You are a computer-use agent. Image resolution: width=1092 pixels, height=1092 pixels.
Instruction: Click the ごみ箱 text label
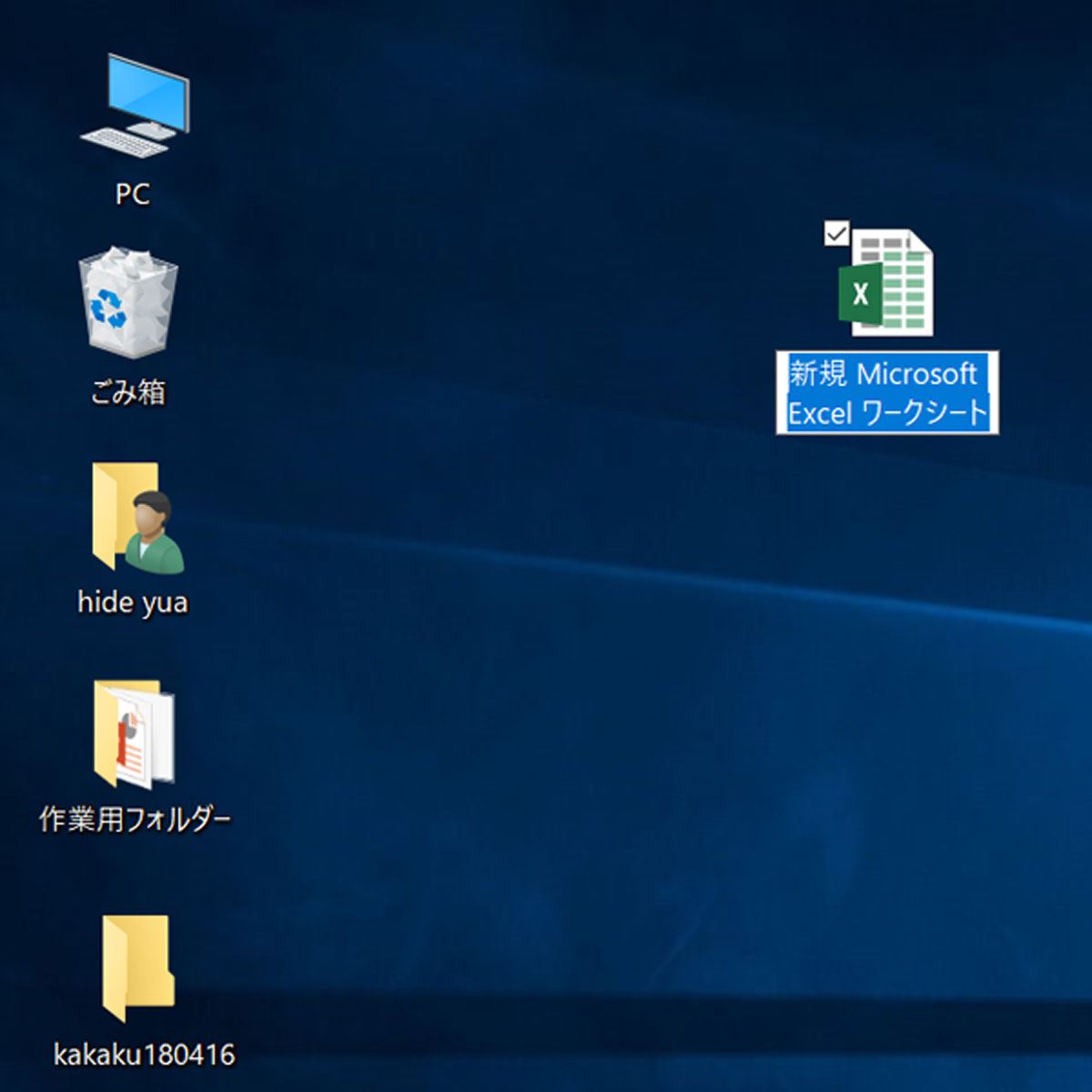point(128,392)
